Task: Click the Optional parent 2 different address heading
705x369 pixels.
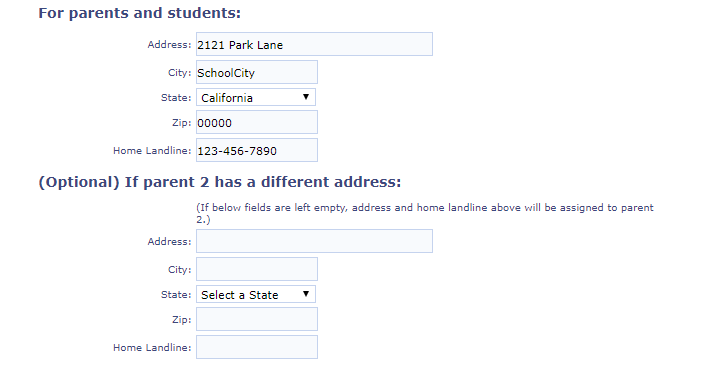Action: (x=219, y=182)
